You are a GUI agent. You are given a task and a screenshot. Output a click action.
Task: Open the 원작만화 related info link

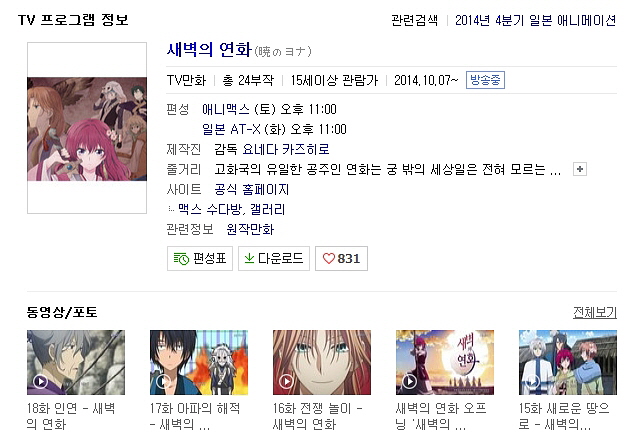(x=250, y=229)
